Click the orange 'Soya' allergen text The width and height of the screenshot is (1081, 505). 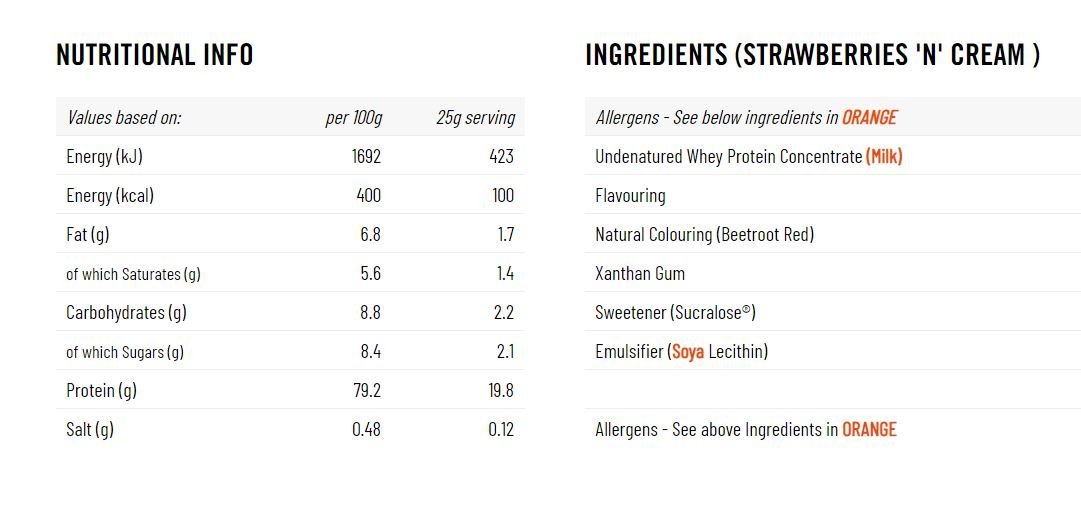point(688,351)
